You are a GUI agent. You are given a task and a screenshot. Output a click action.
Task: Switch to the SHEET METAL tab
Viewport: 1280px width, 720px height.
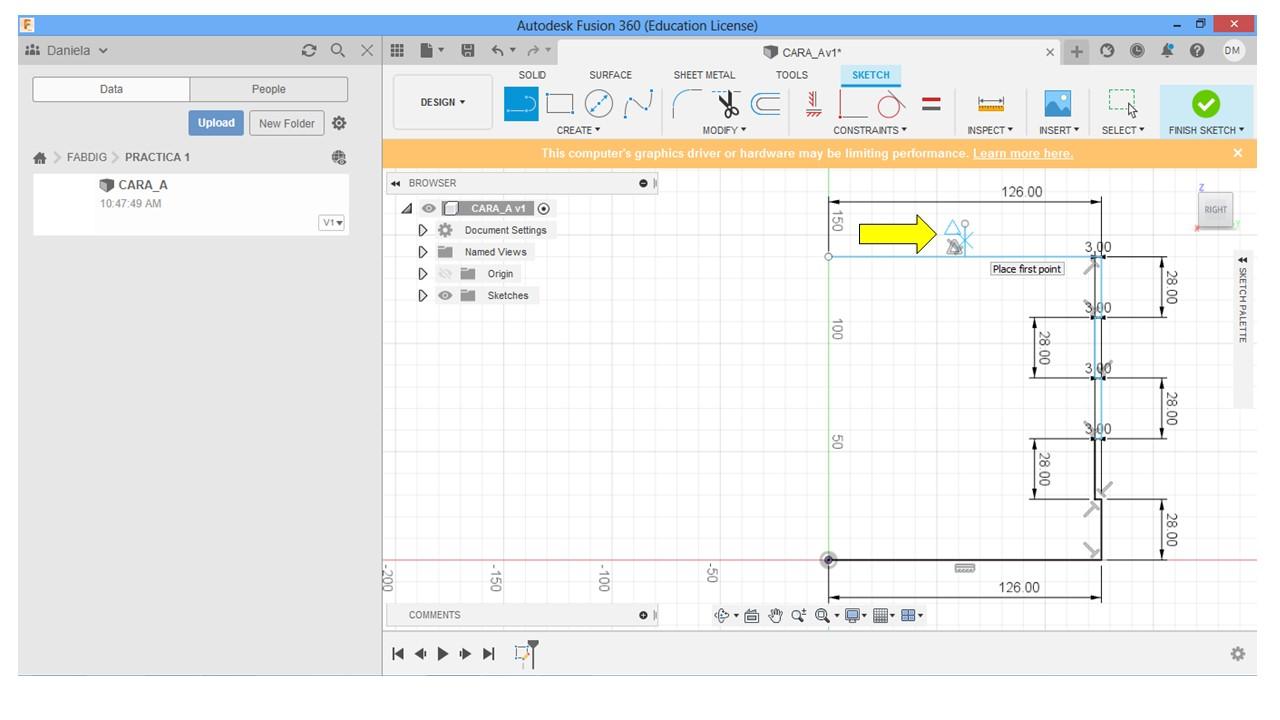[704, 75]
